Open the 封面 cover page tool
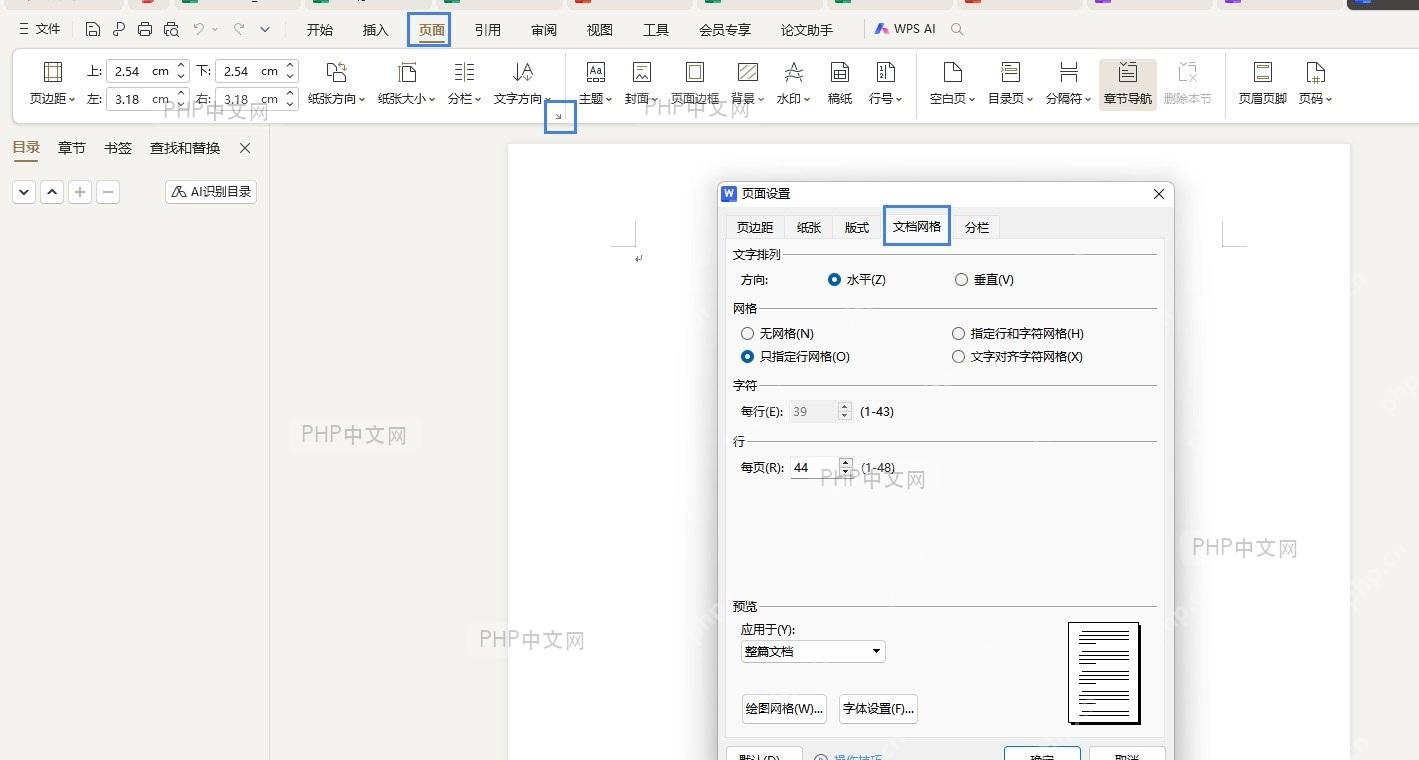1419x760 pixels. pos(641,83)
